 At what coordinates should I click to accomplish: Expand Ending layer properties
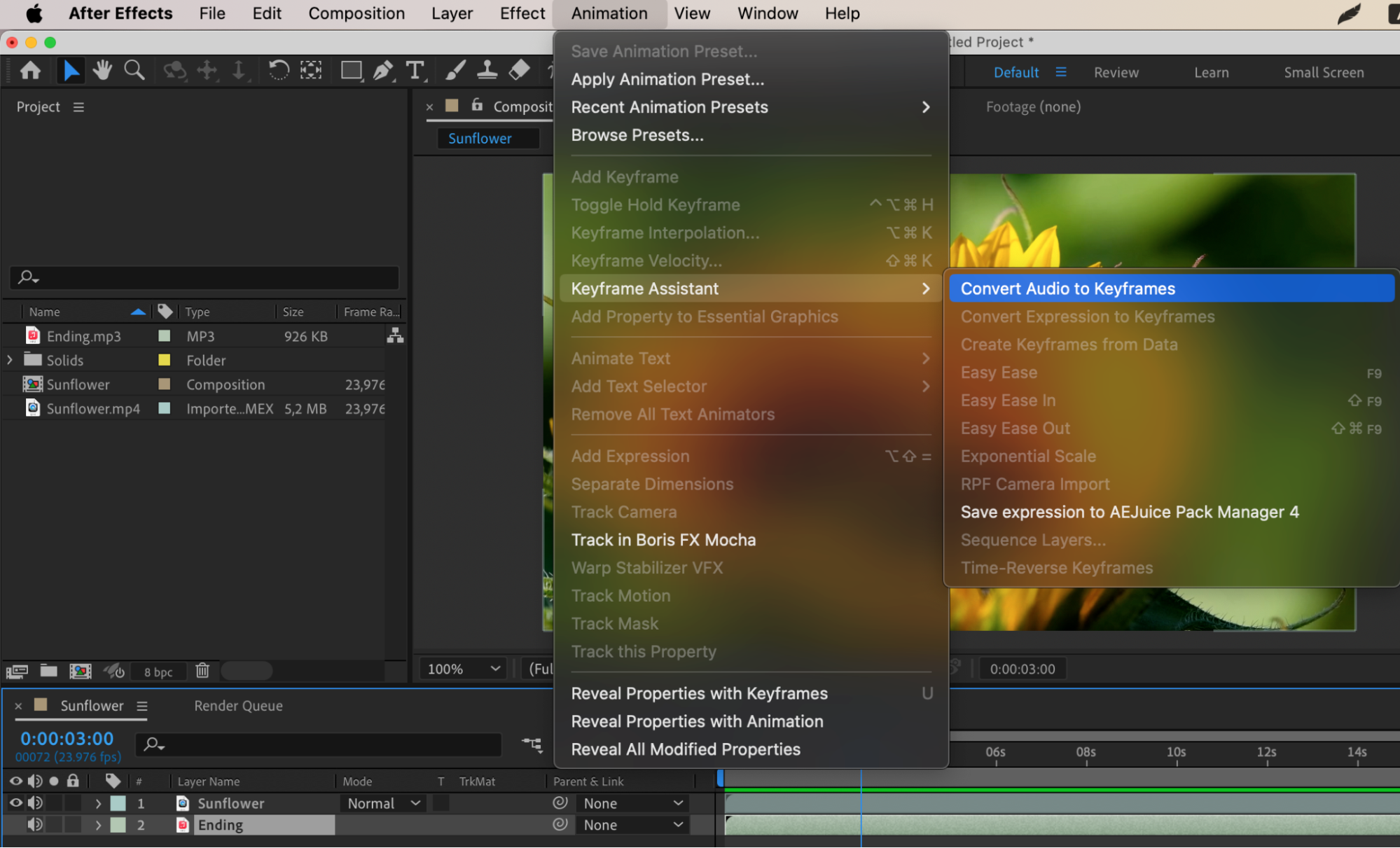tap(98, 825)
